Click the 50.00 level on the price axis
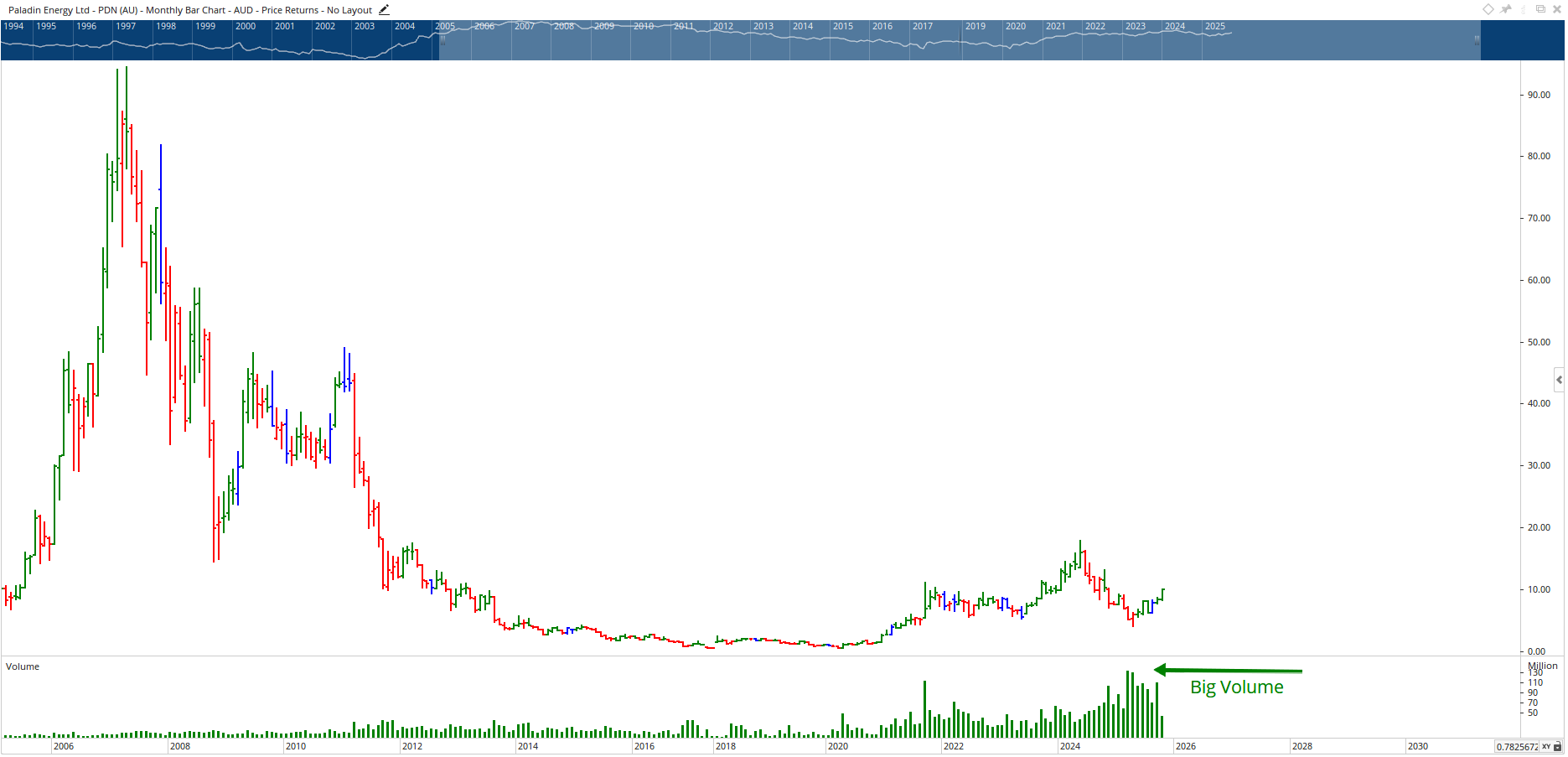 (1539, 342)
